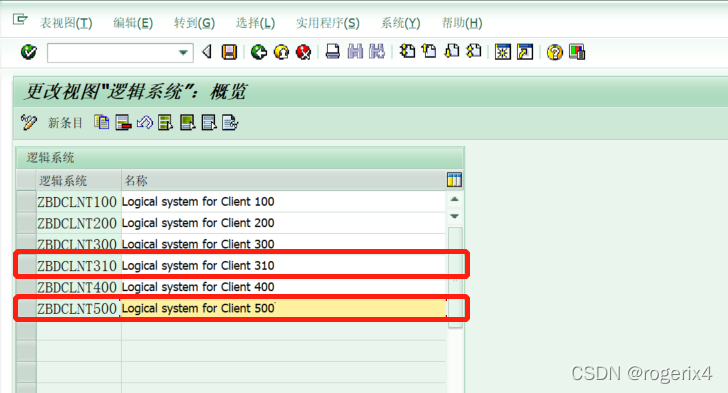This screenshot has width=728, height=393.
Task: Click the Create New Session icon
Action: 502,52
